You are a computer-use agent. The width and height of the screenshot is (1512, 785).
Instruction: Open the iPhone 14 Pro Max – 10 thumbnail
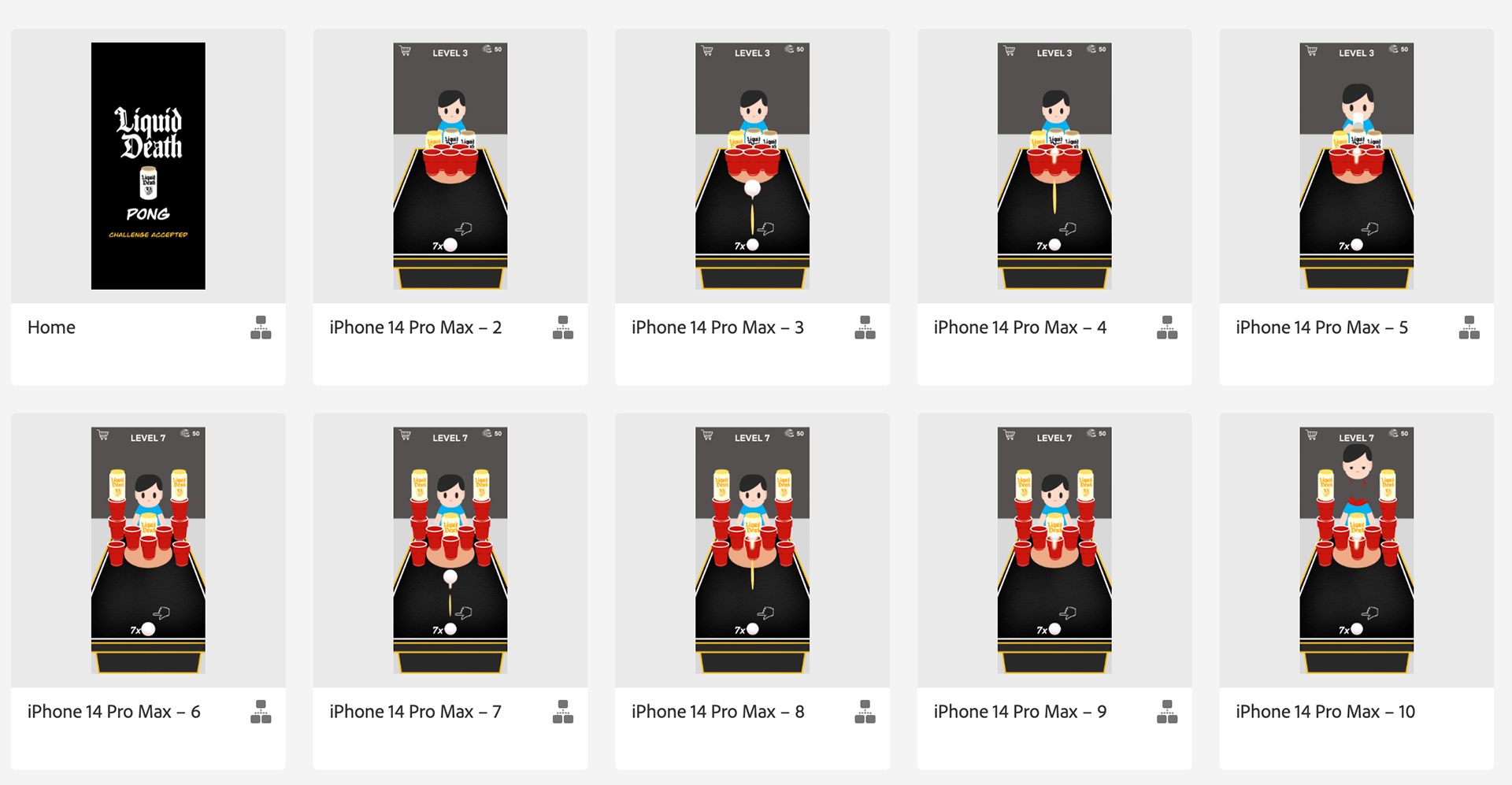coord(1357,550)
